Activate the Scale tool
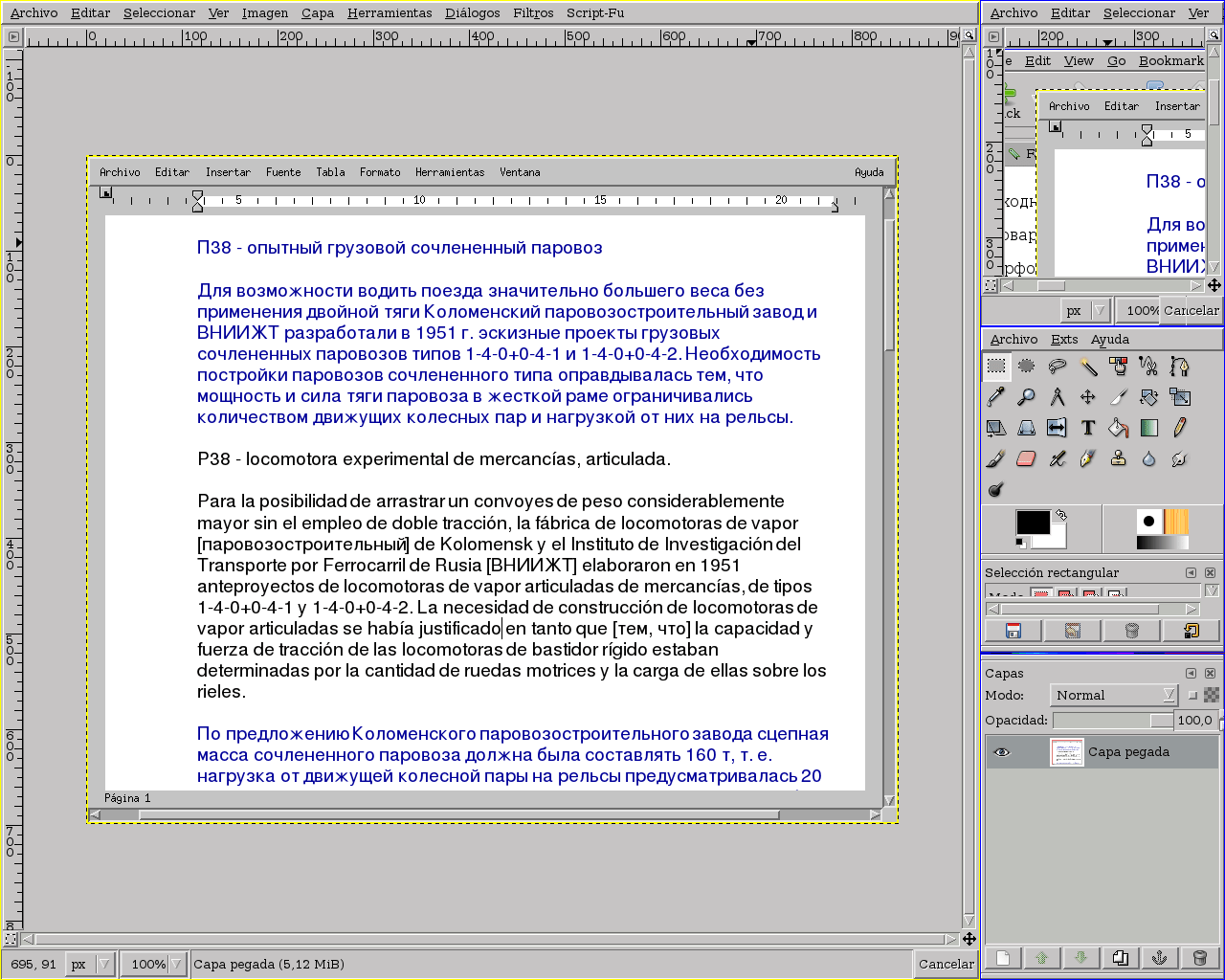The image size is (1225, 980). click(1180, 397)
